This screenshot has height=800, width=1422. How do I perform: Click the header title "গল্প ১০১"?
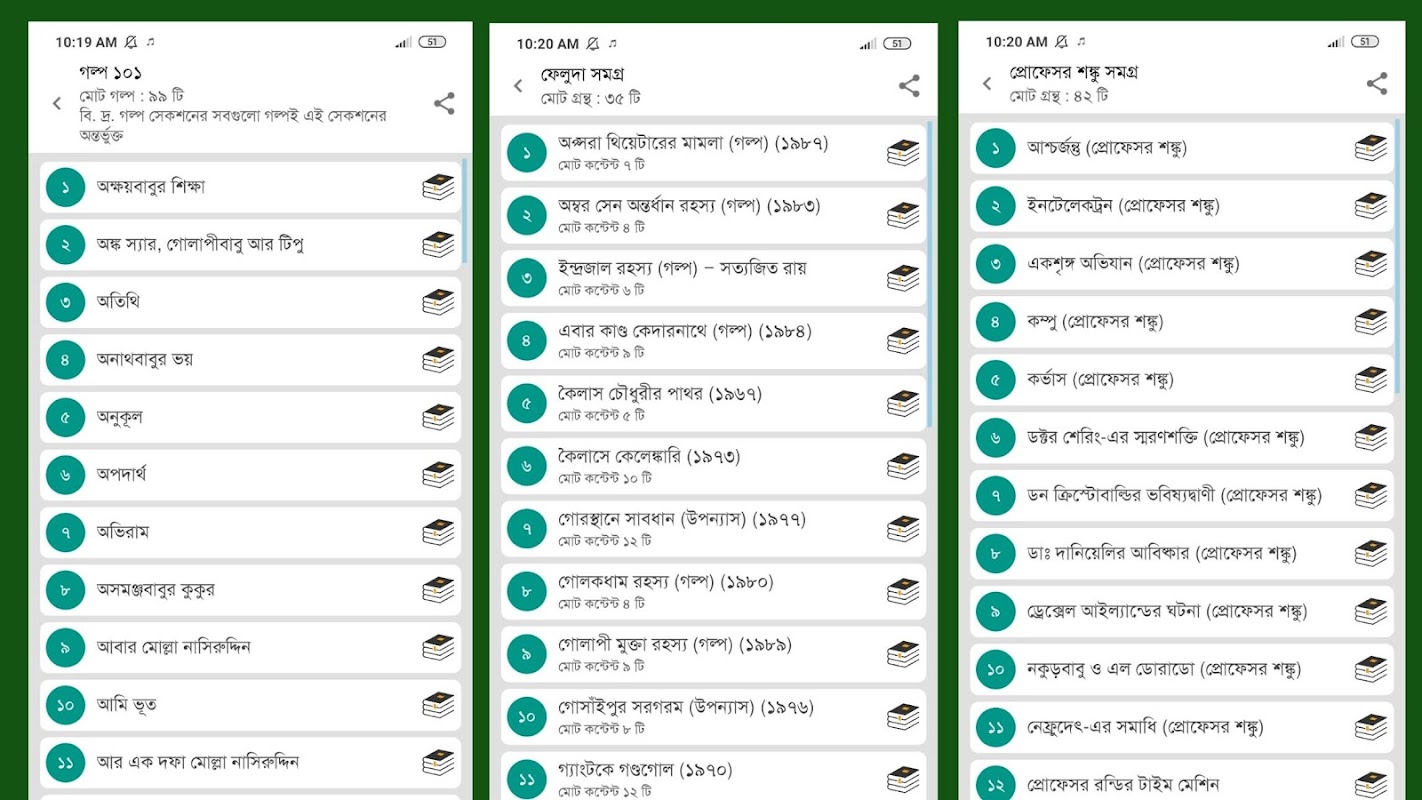tap(110, 72)
